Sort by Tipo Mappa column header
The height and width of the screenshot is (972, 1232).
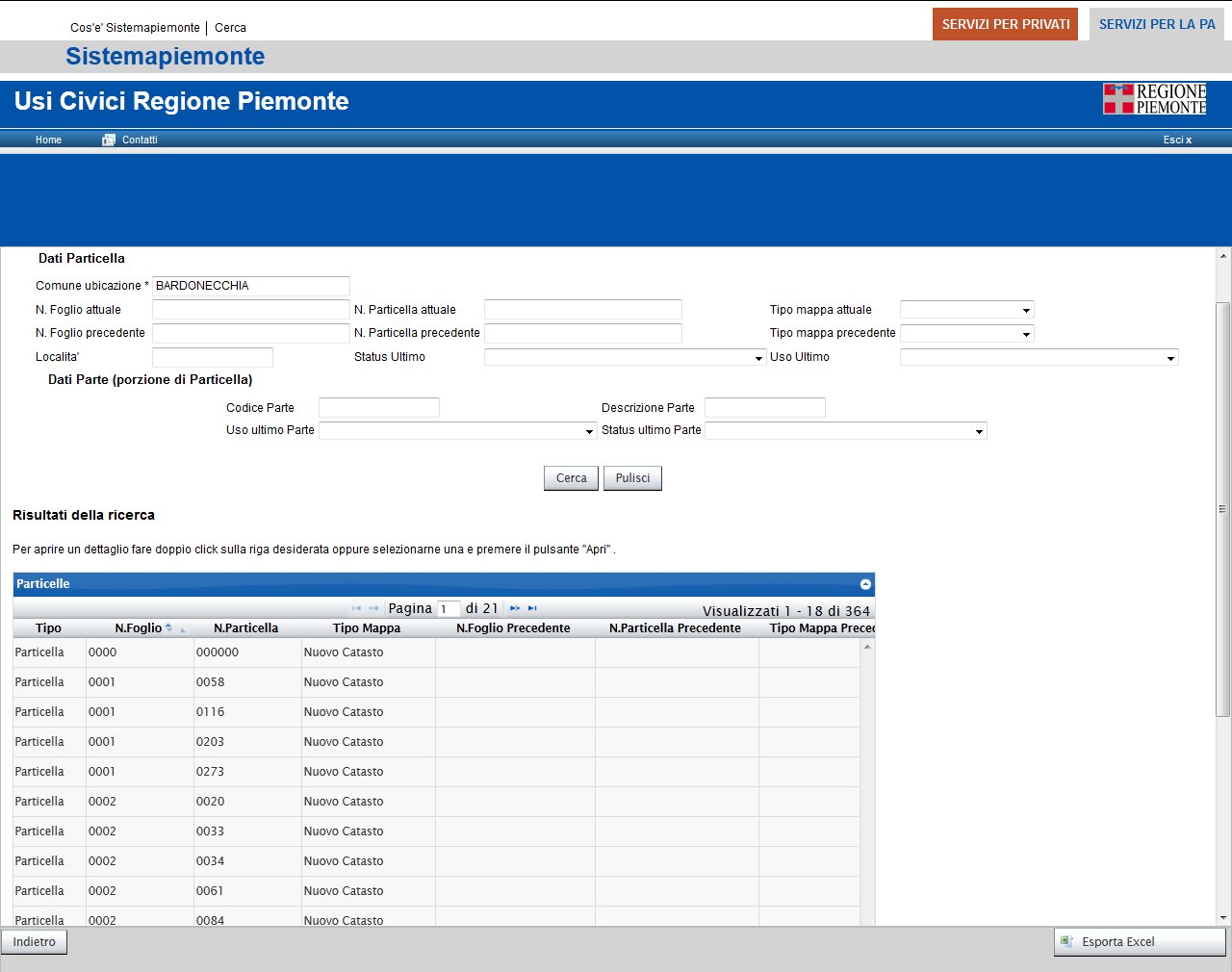point(367,627)
